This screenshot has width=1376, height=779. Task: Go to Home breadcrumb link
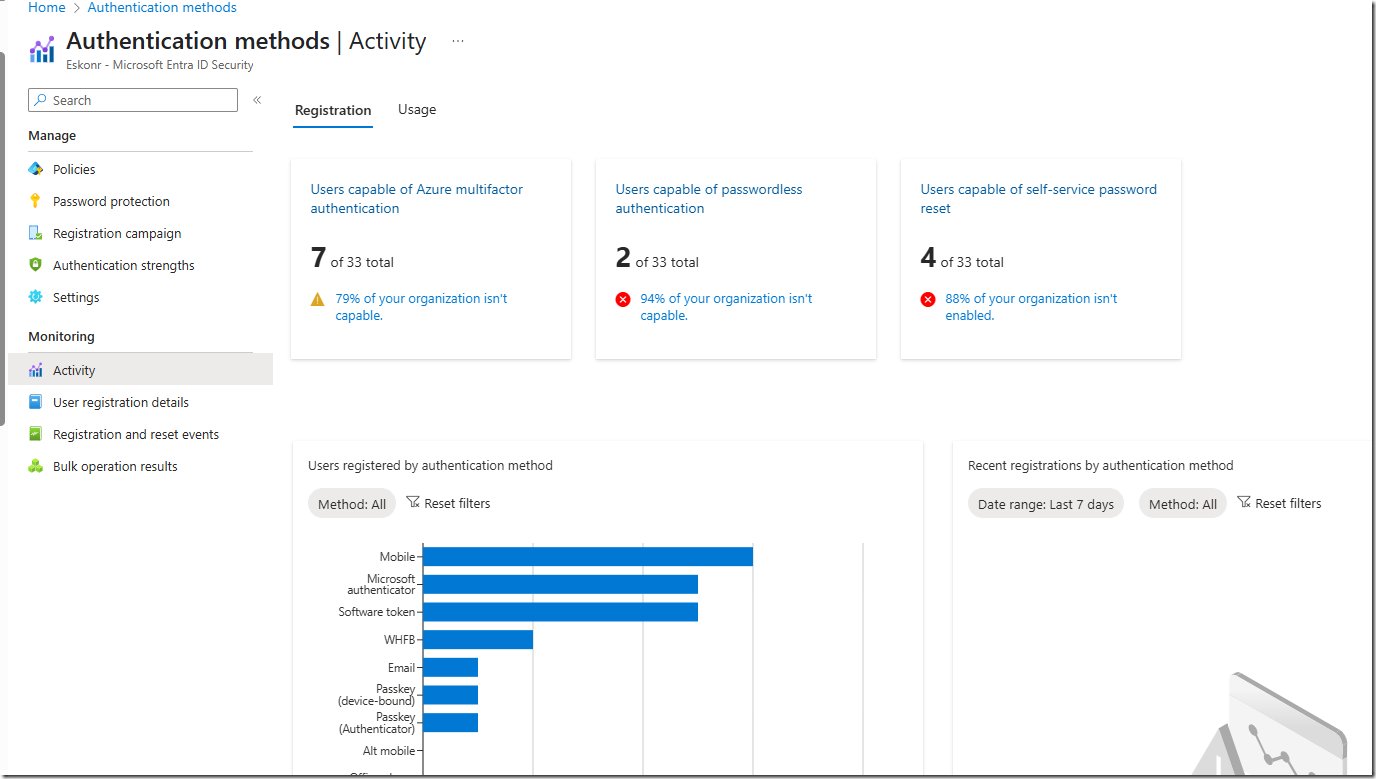(46, 8)
